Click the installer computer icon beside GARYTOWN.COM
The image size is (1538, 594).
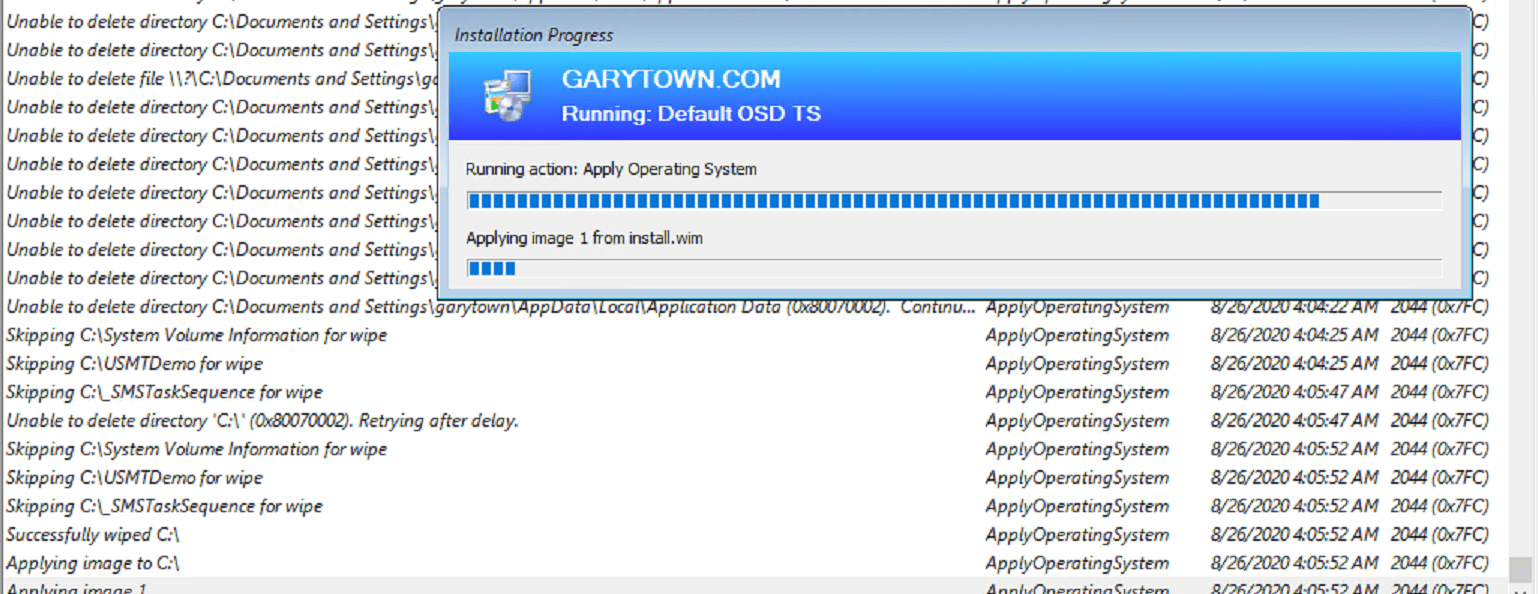508,97
